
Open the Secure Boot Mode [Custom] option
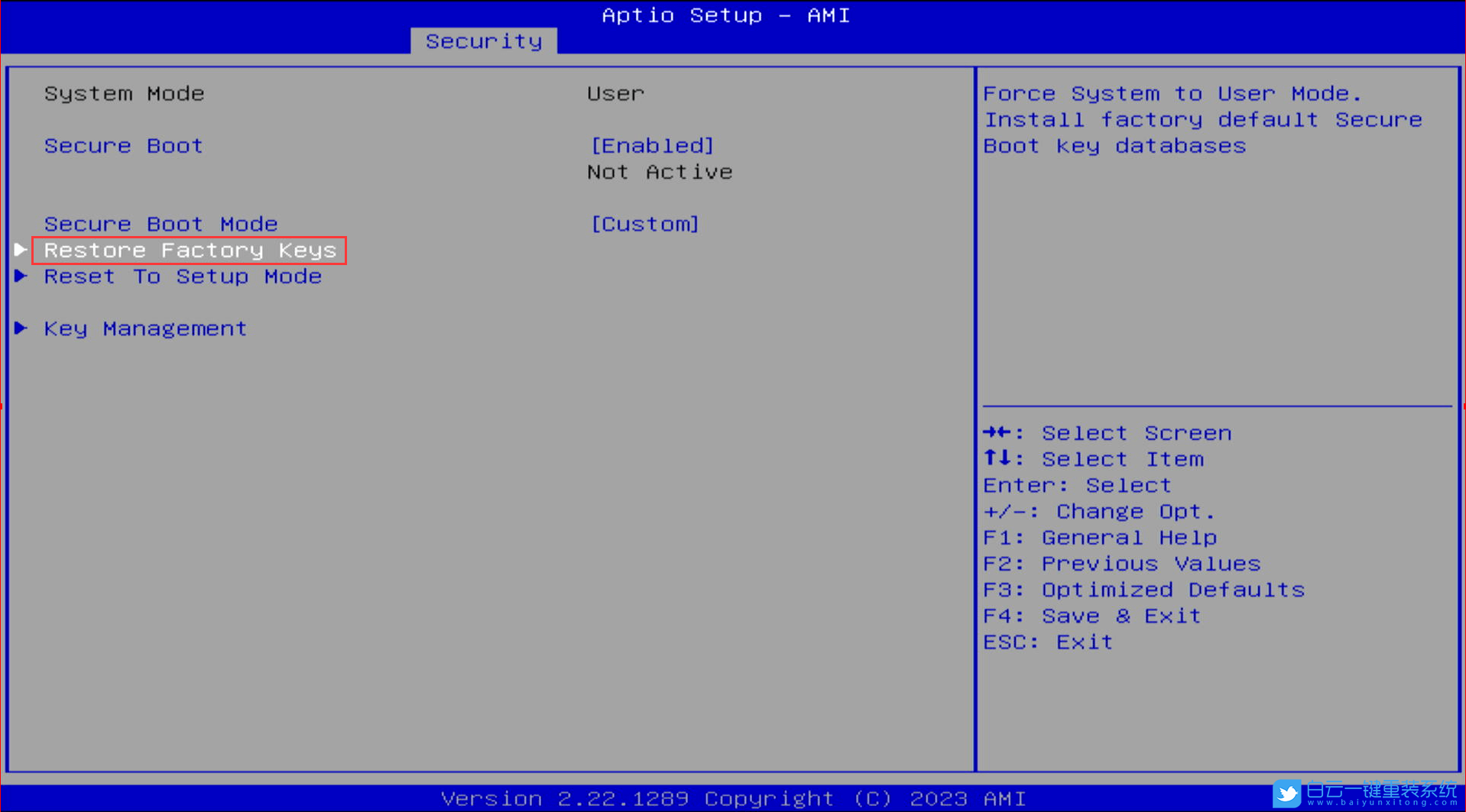644,224
